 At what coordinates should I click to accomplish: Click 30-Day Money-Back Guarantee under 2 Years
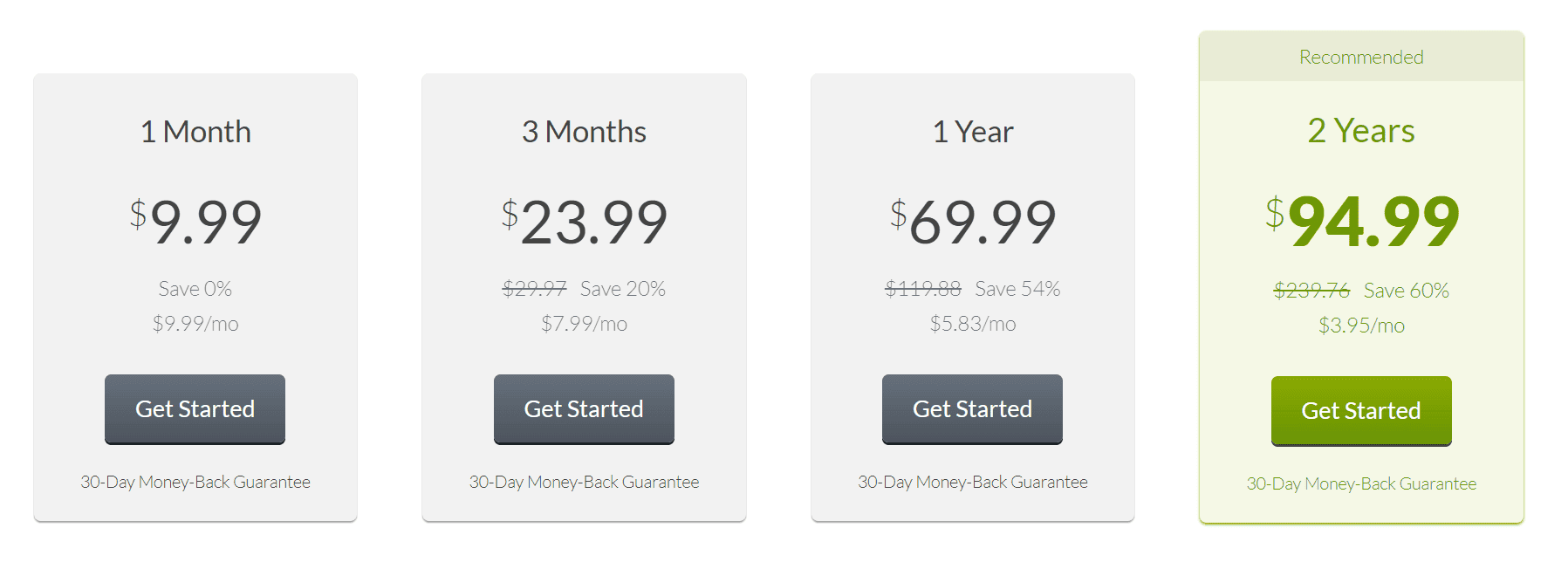point(1360,483)
